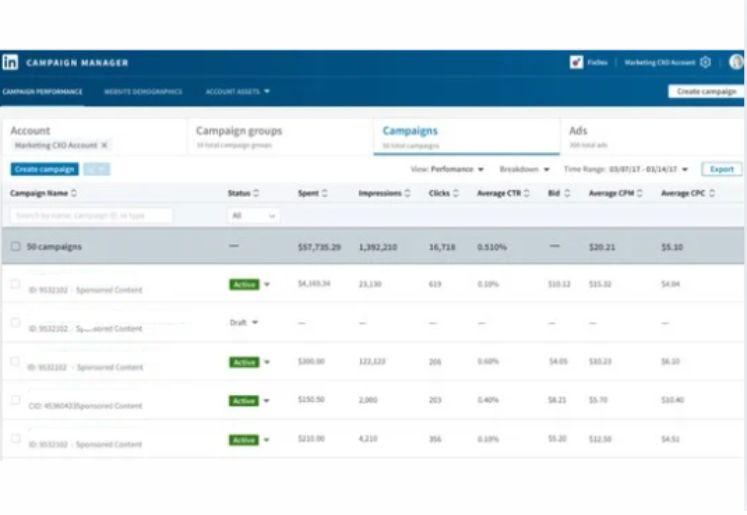Sort table using Status column arrows
This screenshot has height=515, width=747.
[256, 193]
